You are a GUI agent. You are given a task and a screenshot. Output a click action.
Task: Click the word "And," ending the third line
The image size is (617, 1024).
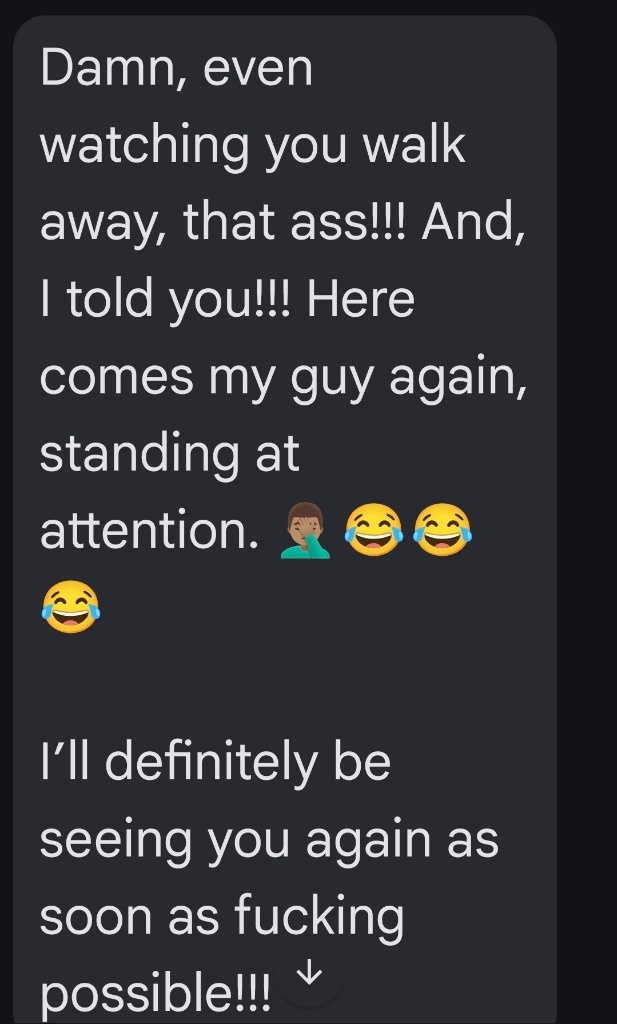473,223
